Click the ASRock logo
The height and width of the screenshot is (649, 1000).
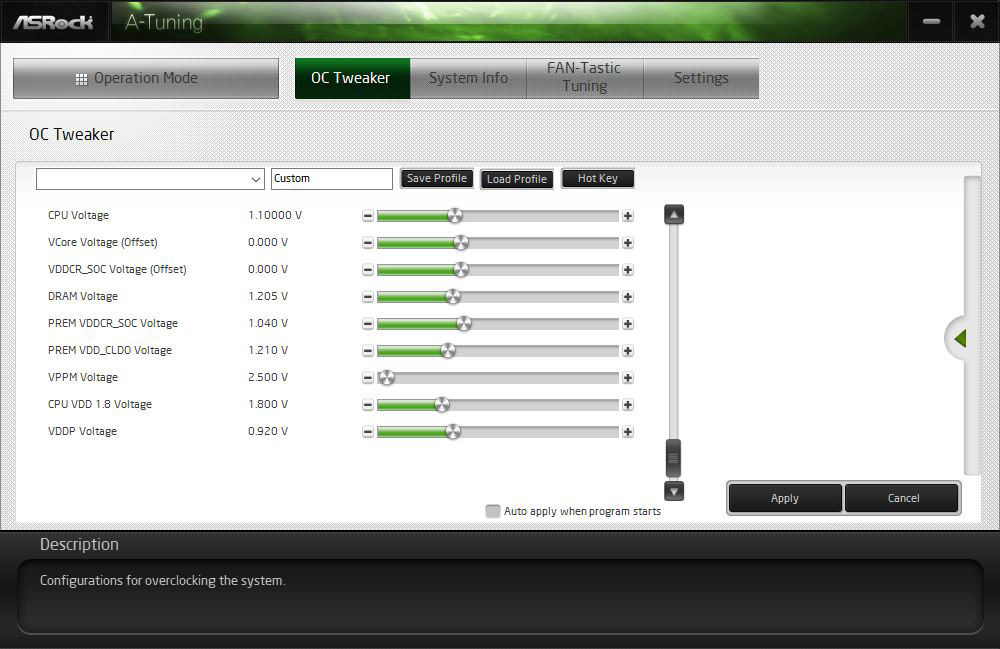[54, 22]
